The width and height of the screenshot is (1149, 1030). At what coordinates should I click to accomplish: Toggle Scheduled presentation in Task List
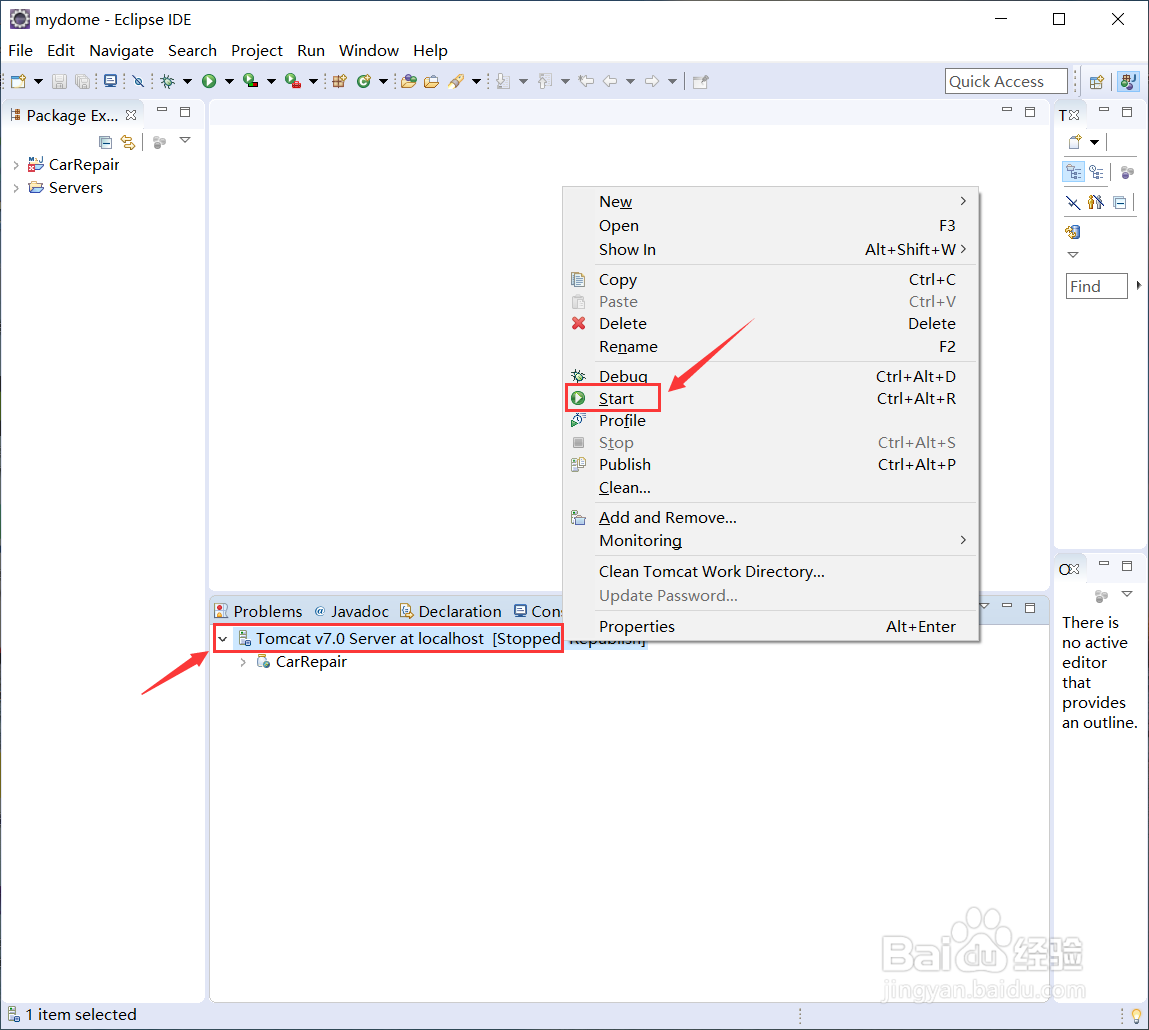(x=1096, y=173)
